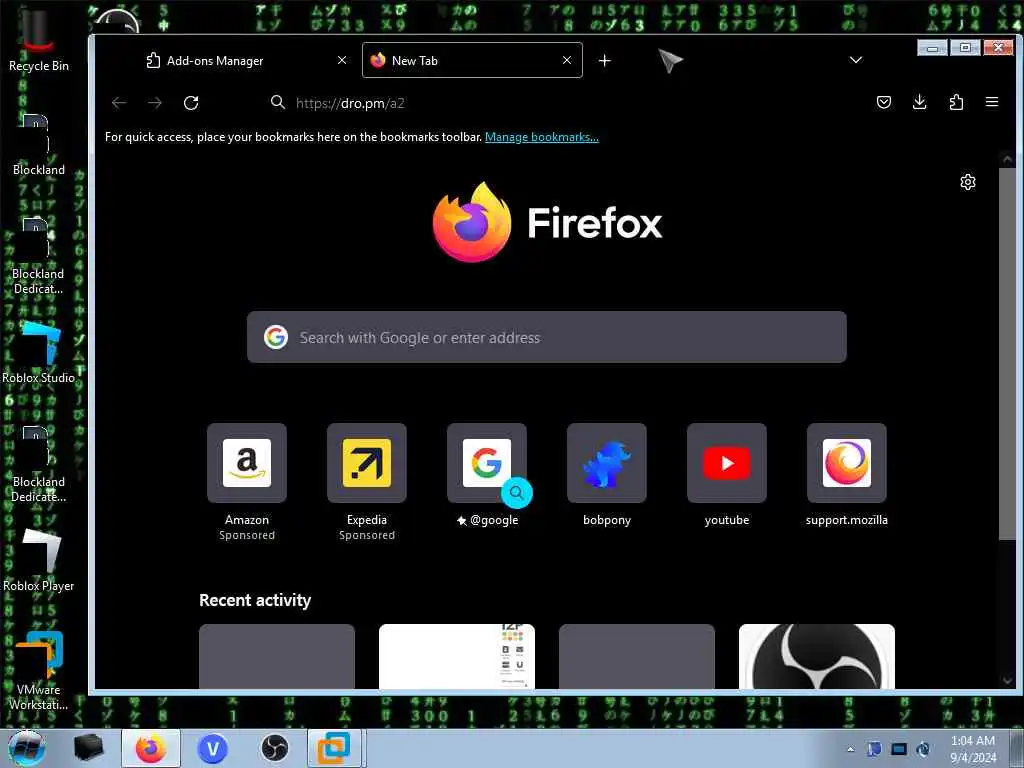Select the VMware Workstation desktop icon

(x=39, y=671)
